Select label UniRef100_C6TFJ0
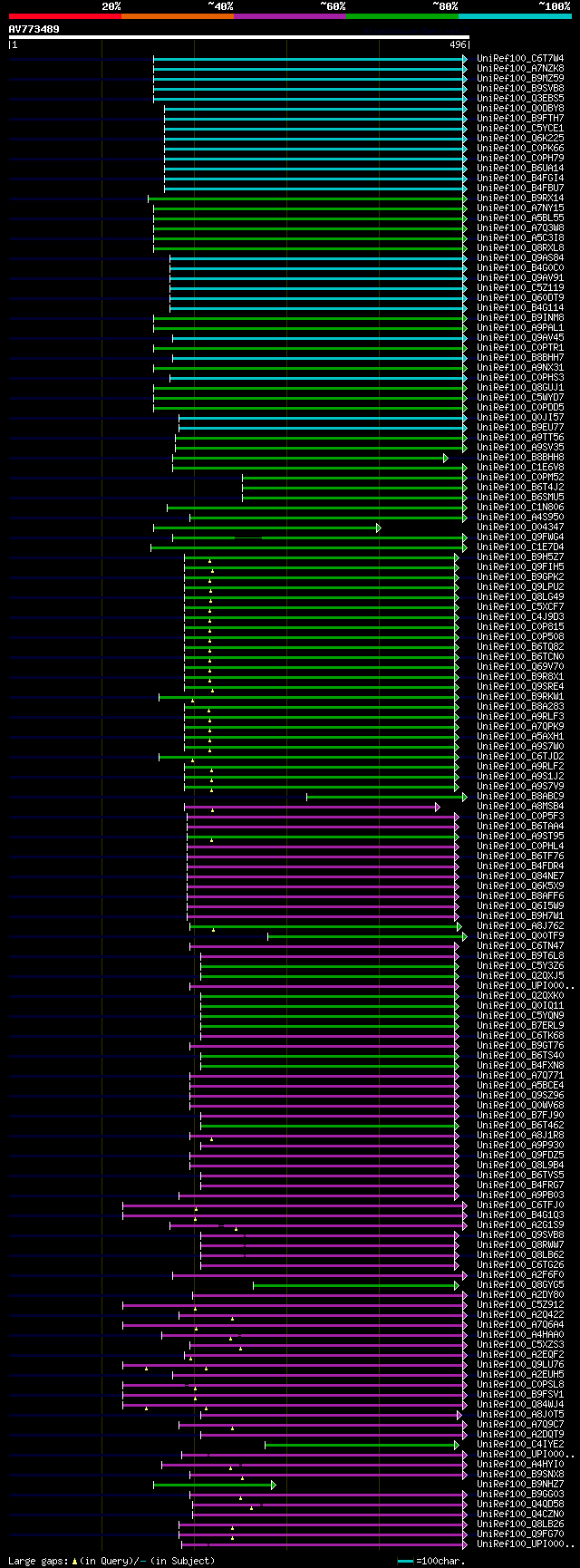This screenshot has width=580, height=1568. point(520,1205)
